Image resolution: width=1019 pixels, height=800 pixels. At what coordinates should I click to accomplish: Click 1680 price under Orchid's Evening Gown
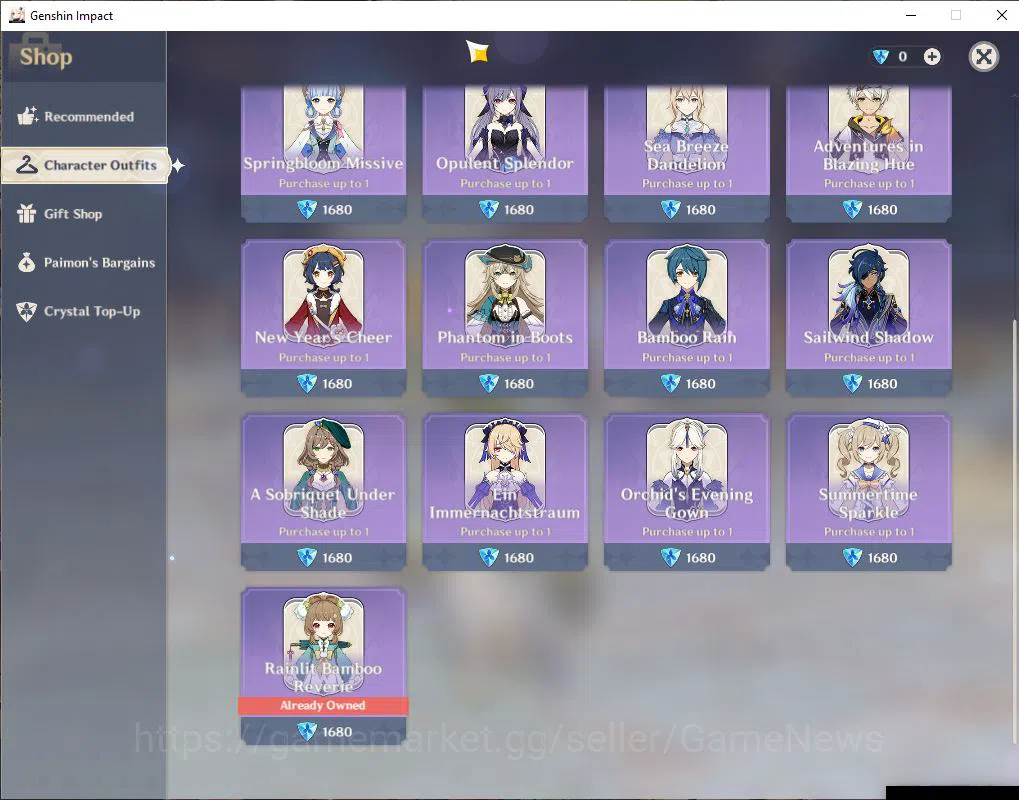click(687, 558)
